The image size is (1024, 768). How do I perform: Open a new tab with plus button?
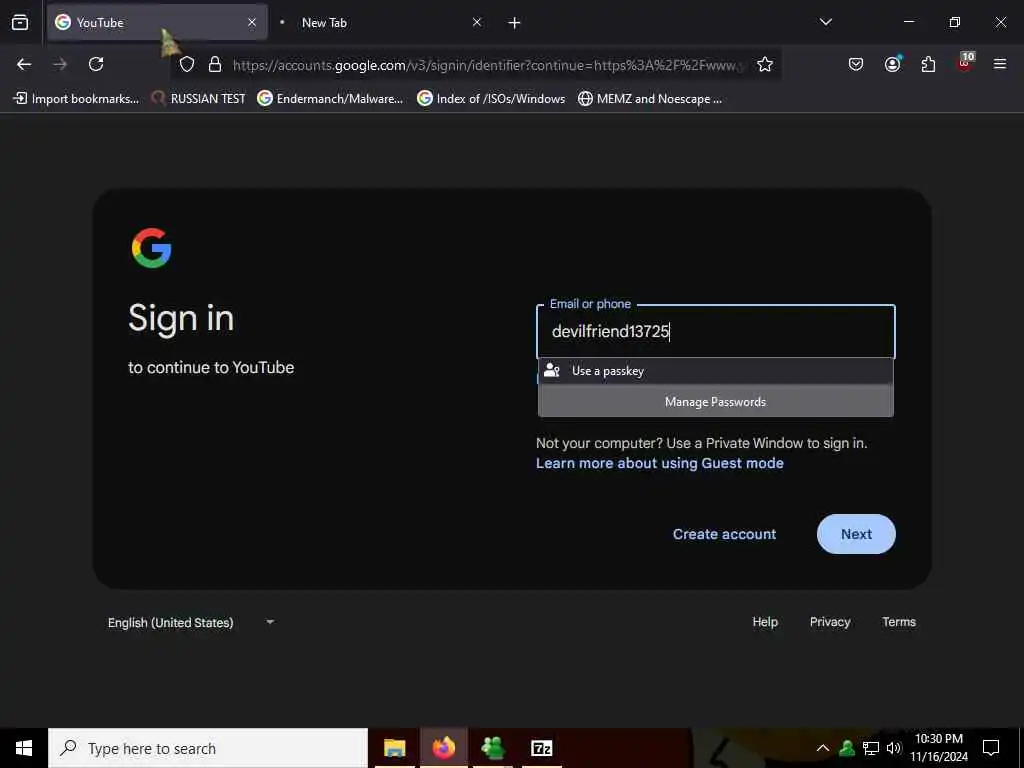click(515, 23)
